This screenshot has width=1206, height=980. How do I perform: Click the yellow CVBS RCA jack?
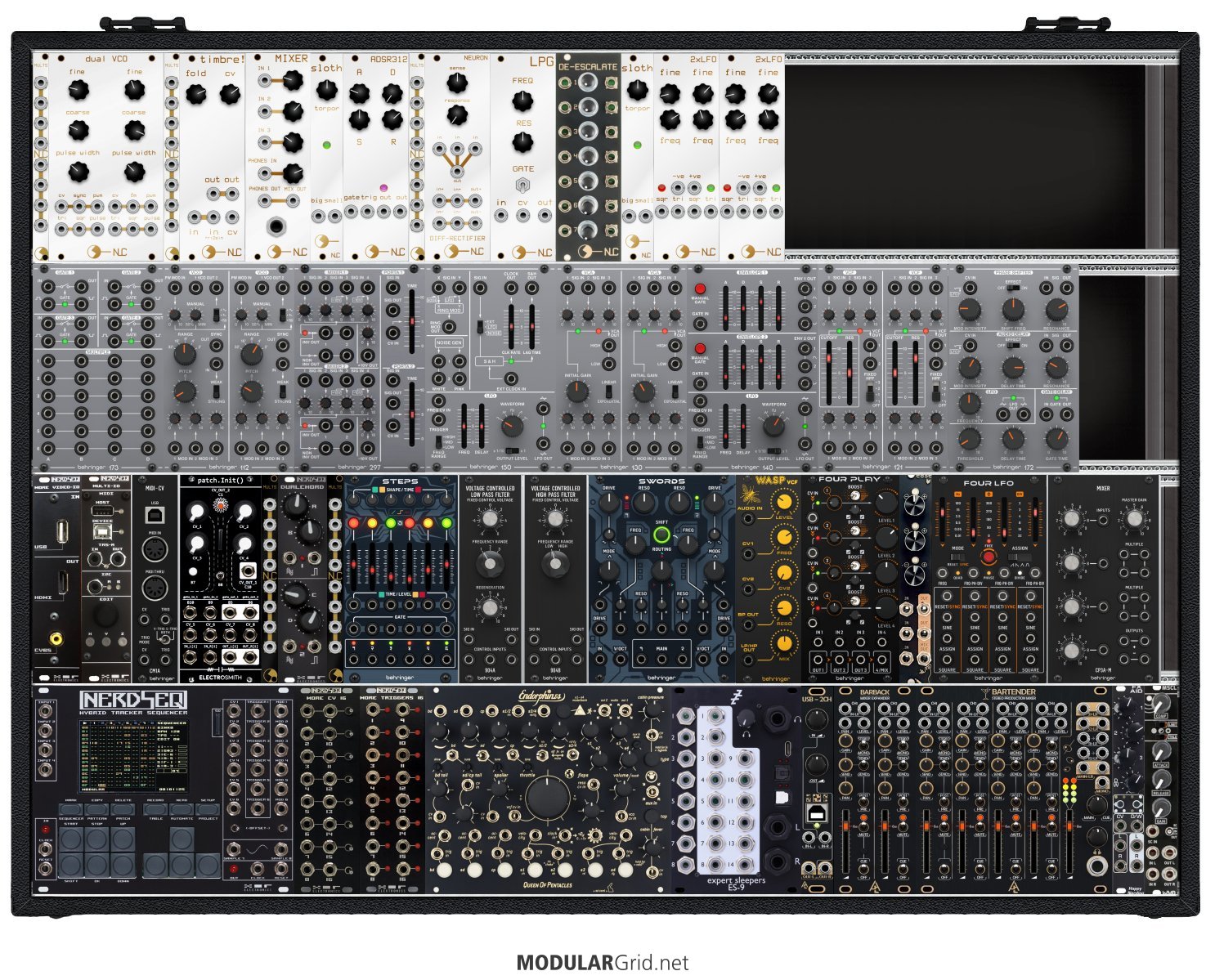(56, 638)
